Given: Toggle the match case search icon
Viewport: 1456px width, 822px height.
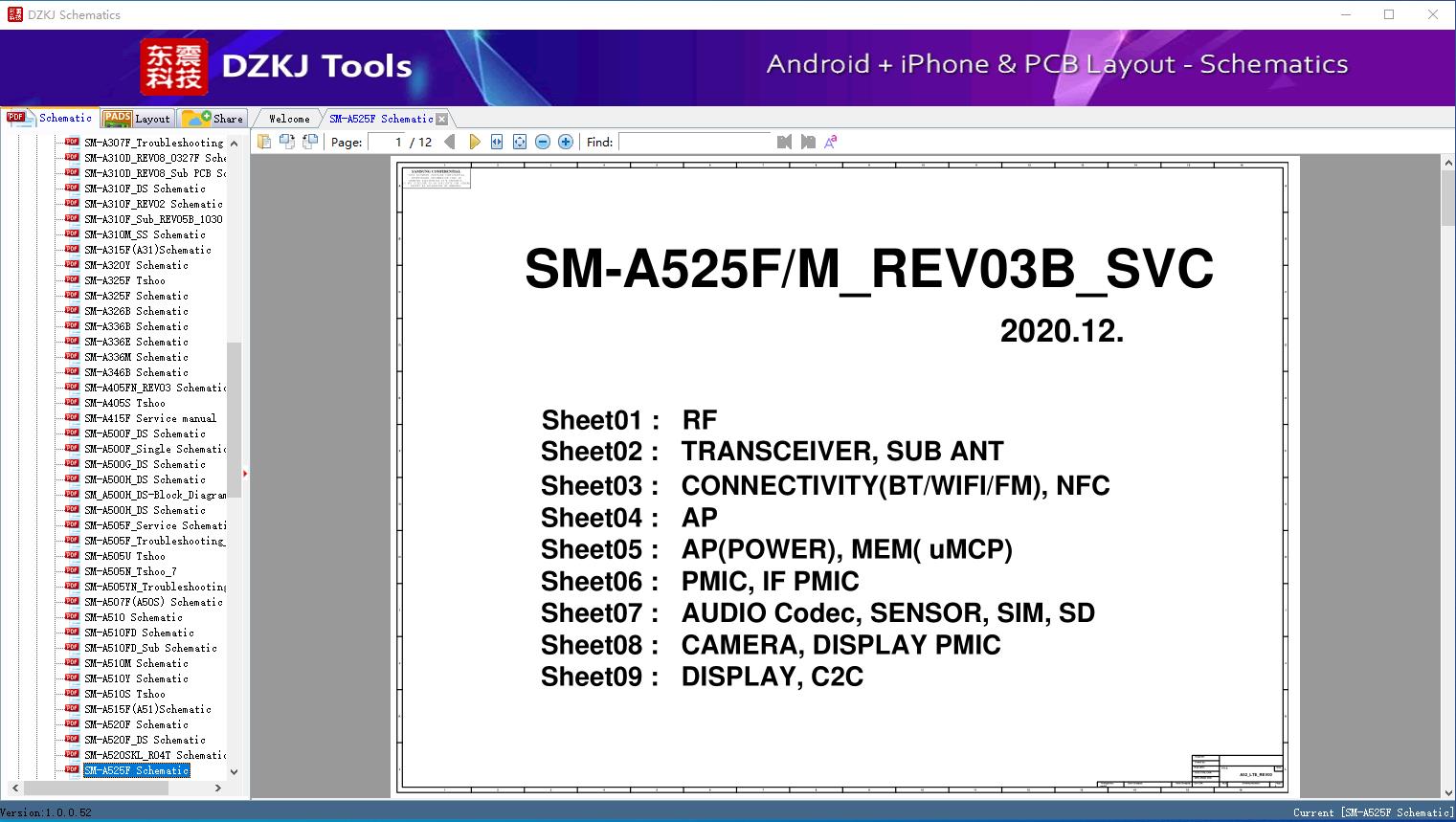Looking at the screenshot, I should tap(831, 142).
